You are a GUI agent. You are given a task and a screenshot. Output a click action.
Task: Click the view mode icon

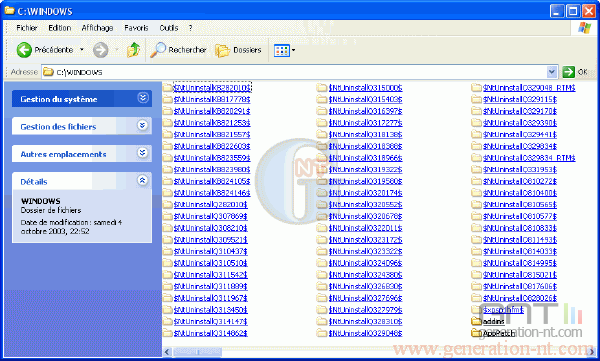point(282,50)
